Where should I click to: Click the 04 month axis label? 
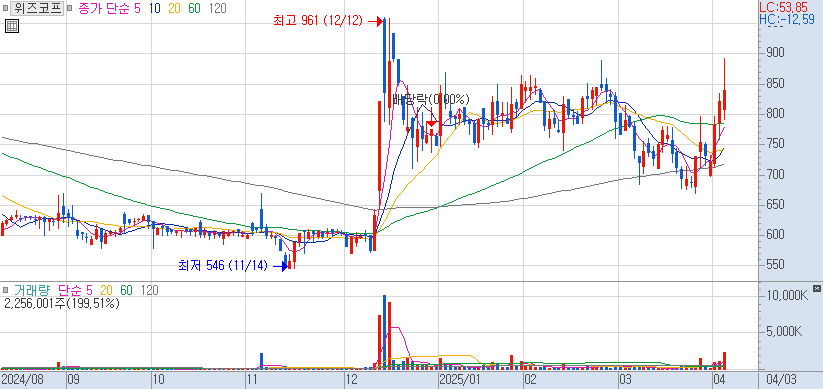click(x=719, y=380)
